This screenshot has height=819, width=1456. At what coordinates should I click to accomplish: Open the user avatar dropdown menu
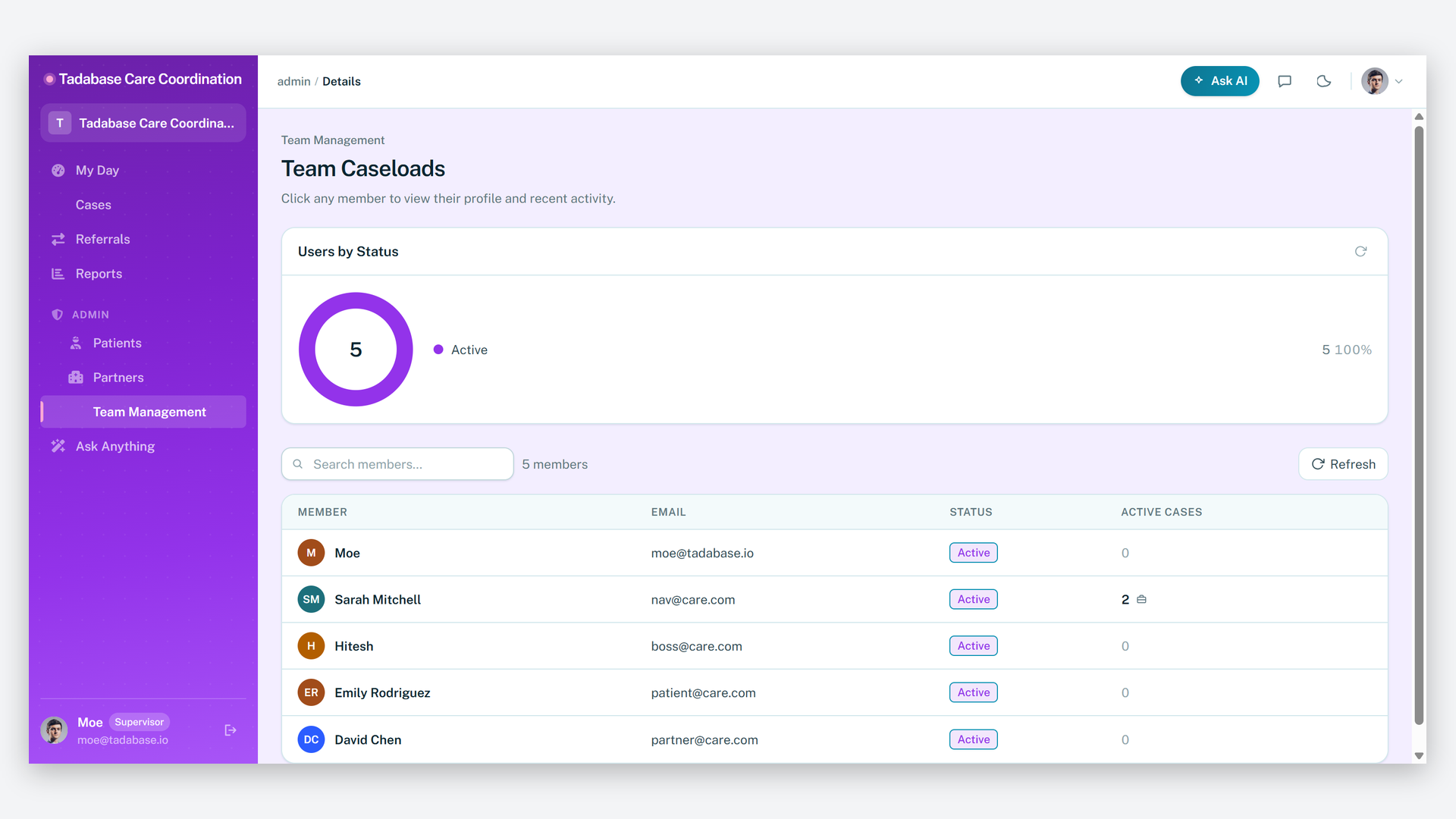pos(1382,81)
